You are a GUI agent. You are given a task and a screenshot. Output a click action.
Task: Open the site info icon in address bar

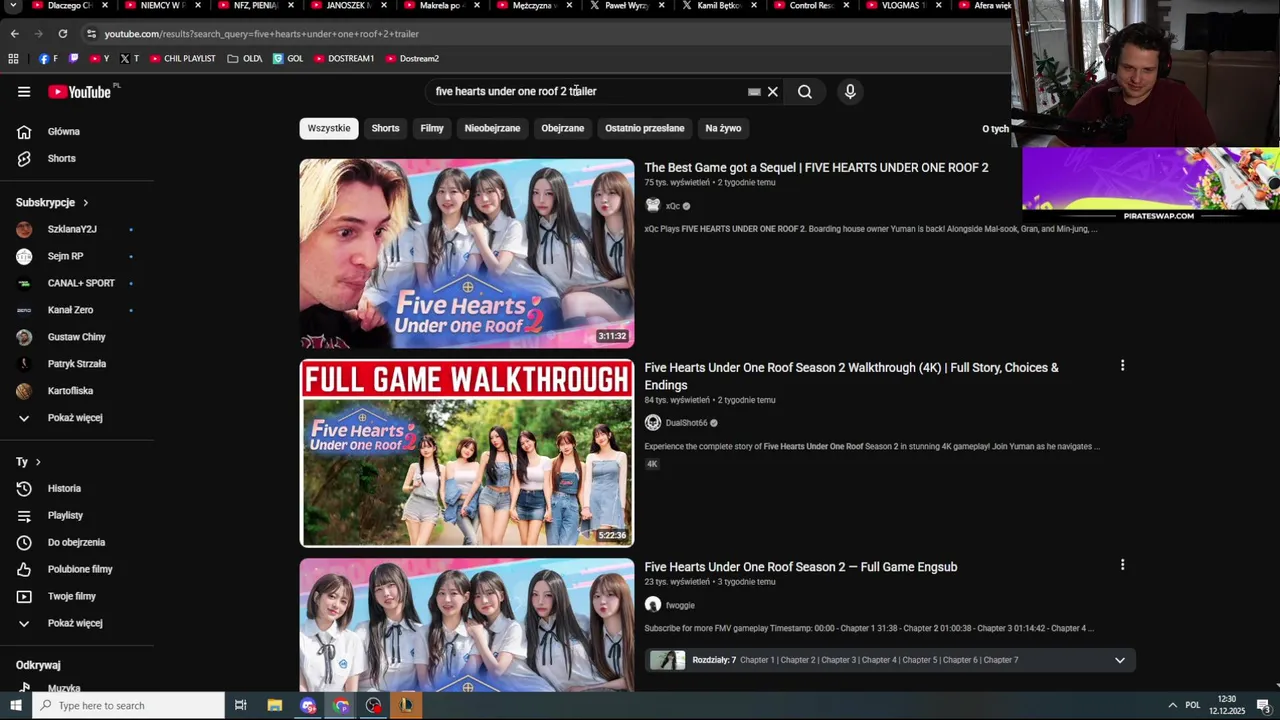pyautogui.click(x=91, y=34)
